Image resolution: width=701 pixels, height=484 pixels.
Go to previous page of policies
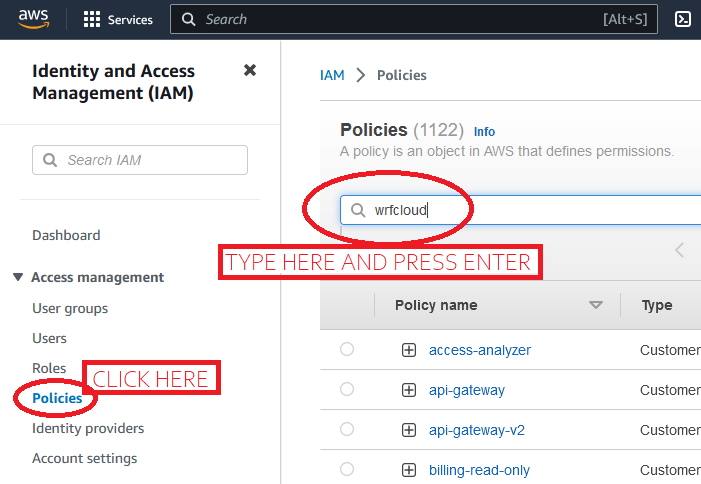pyautogui.click(x=680, y=250)
